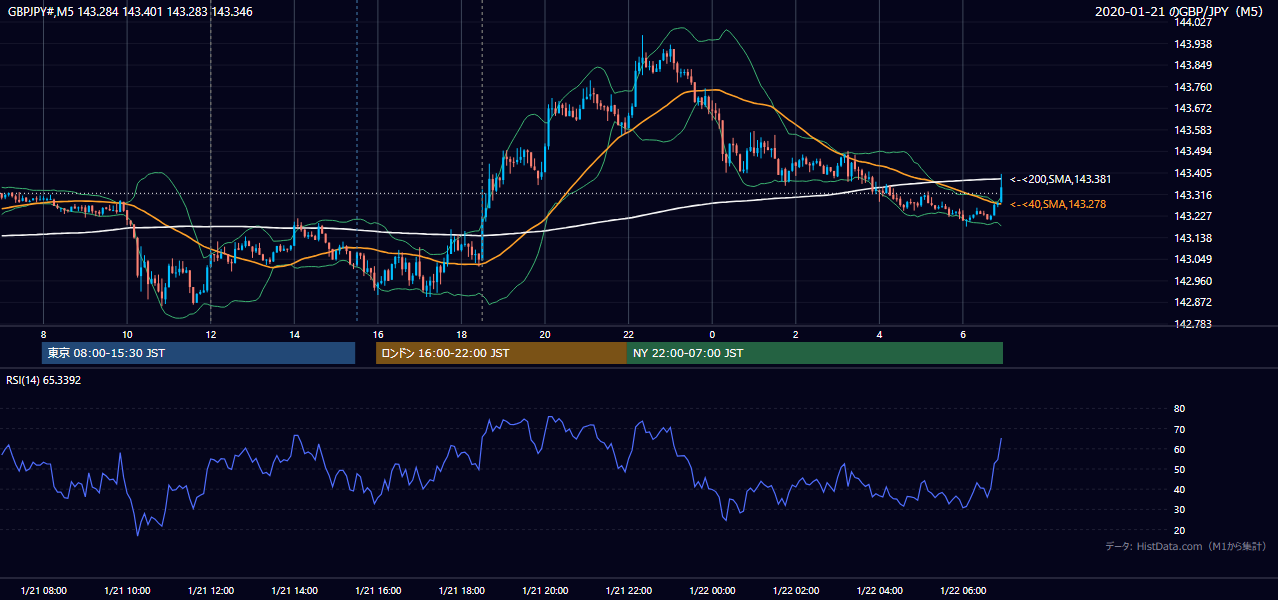The image size is (1278, 600).
Task: Click the bottom time label 1/22 04:00
Action: [x=879, y=590]
